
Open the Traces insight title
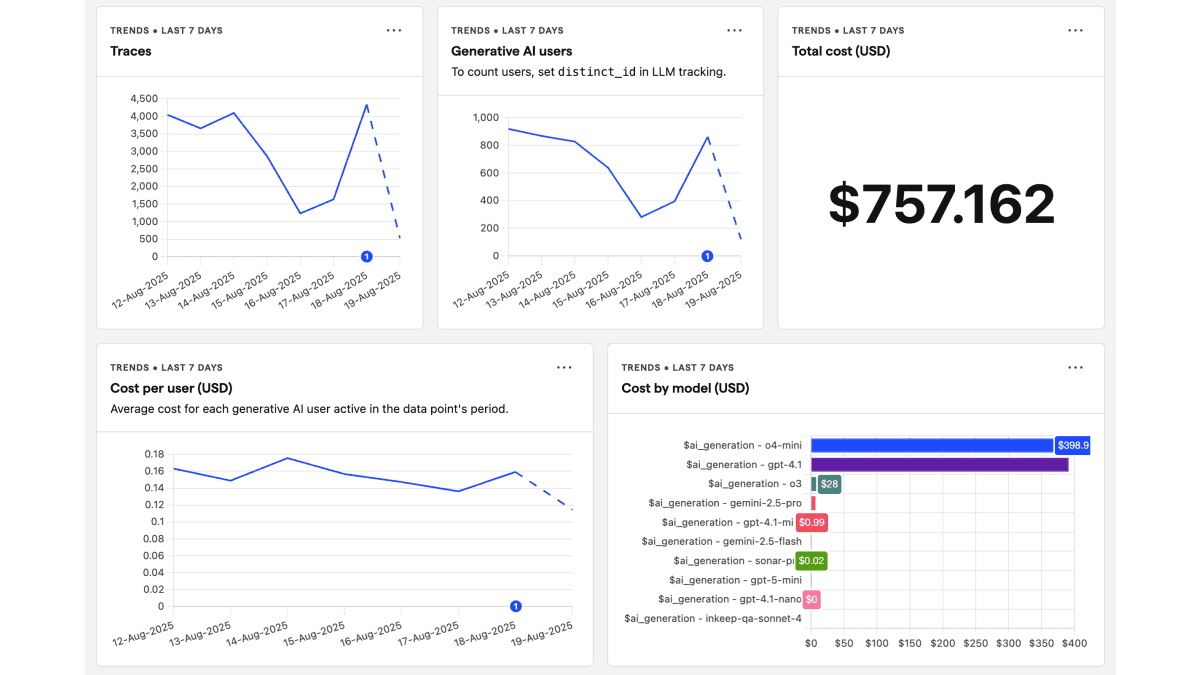tap(131, 51)
